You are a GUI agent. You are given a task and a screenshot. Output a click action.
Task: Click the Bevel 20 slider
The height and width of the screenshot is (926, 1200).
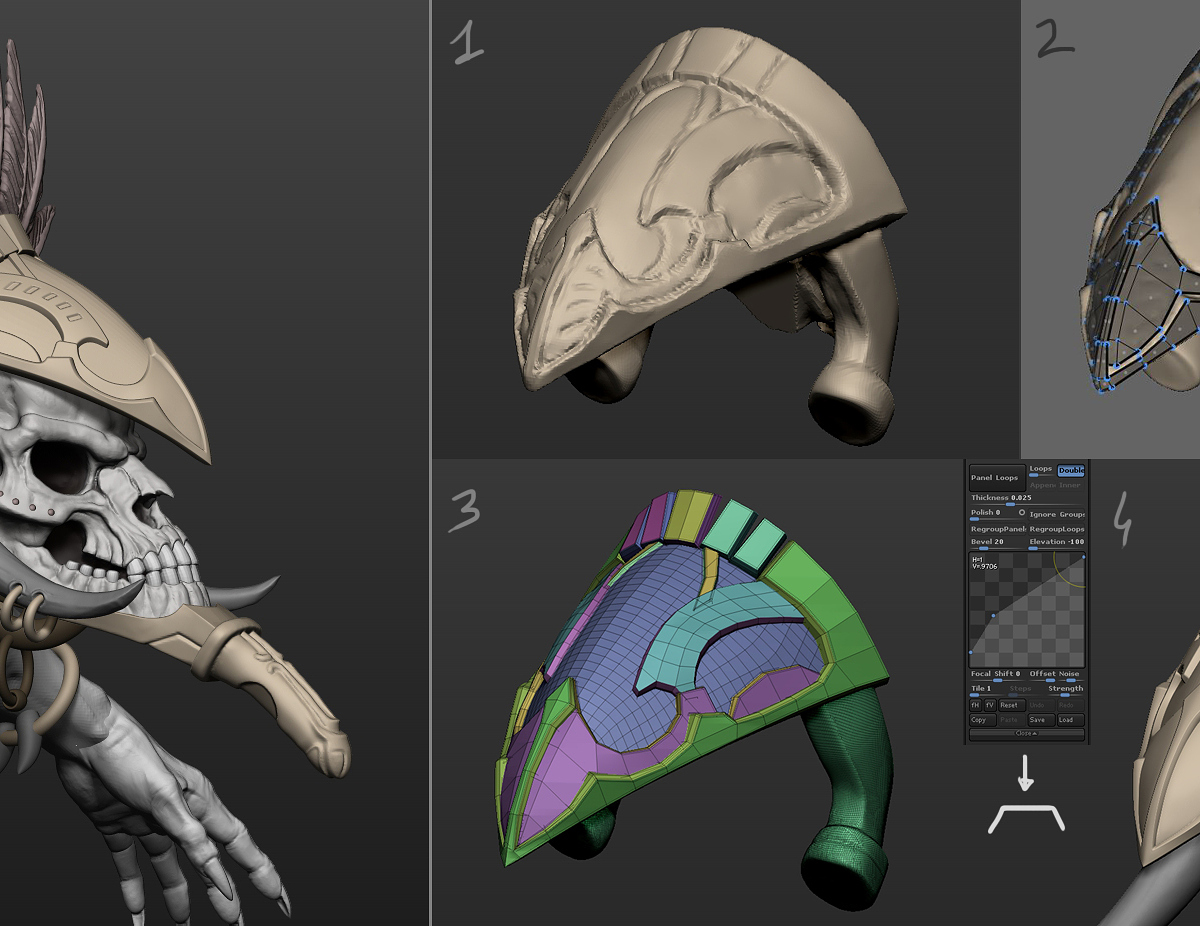[997, 544]
